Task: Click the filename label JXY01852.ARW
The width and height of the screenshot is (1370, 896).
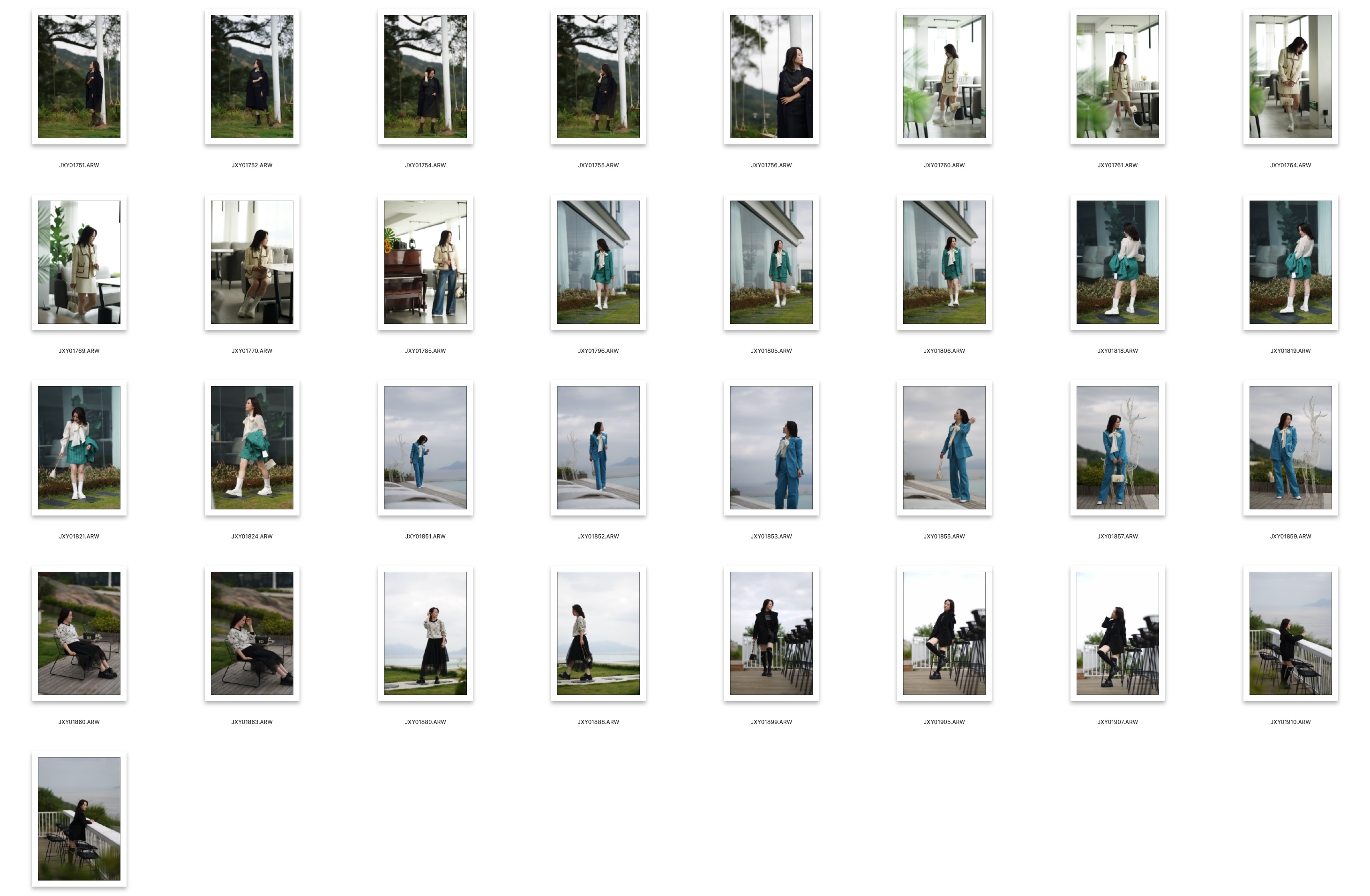Action: tap(598, 536)
